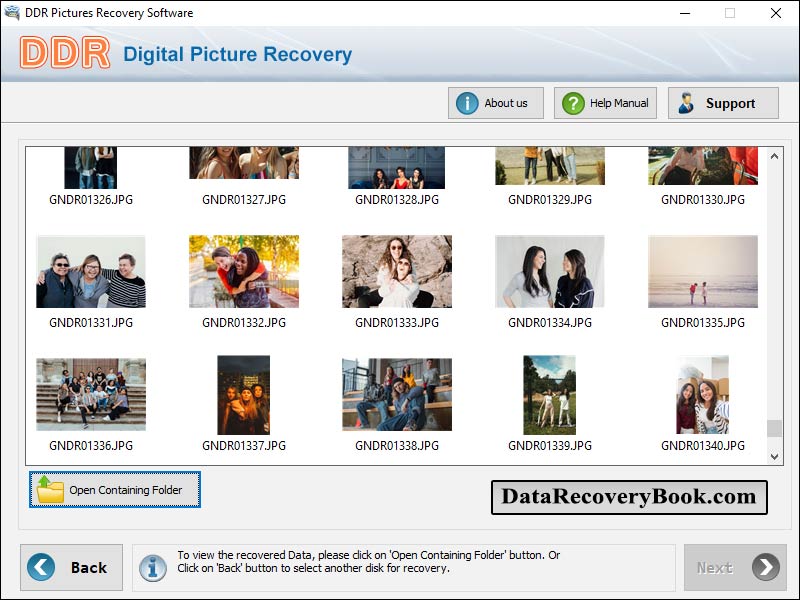Open the recovered folder via Open Containing Folder
800x600 pixels.
pyautogui.click(x=114, y=491)
